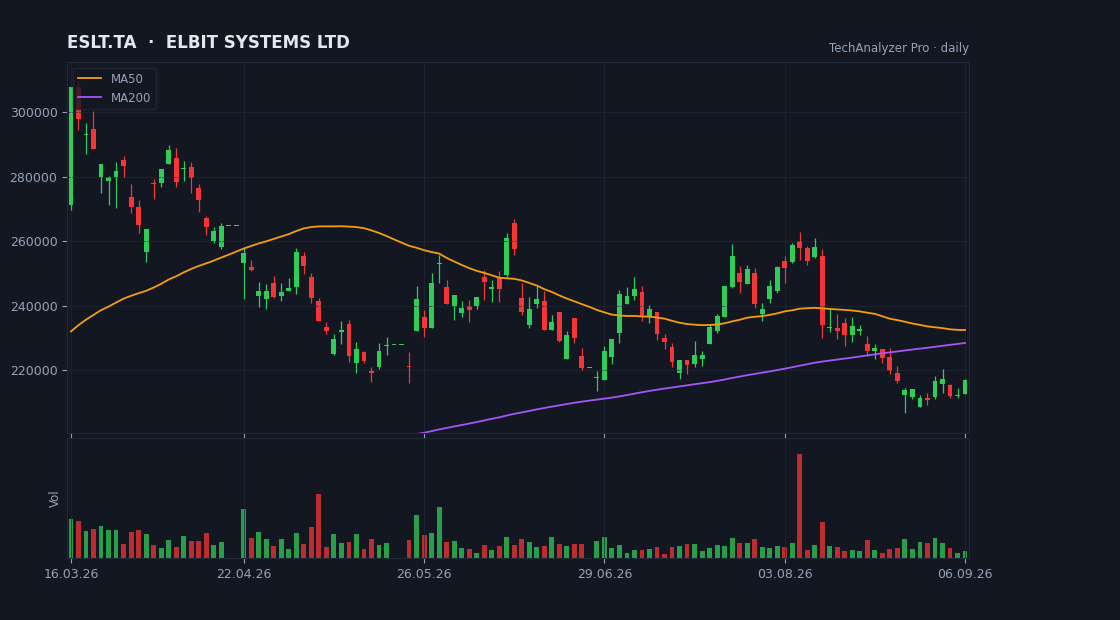1120x620 pixels.
Task: Click the 22.04.26 date axis label
Action: [x=244, y=574]
